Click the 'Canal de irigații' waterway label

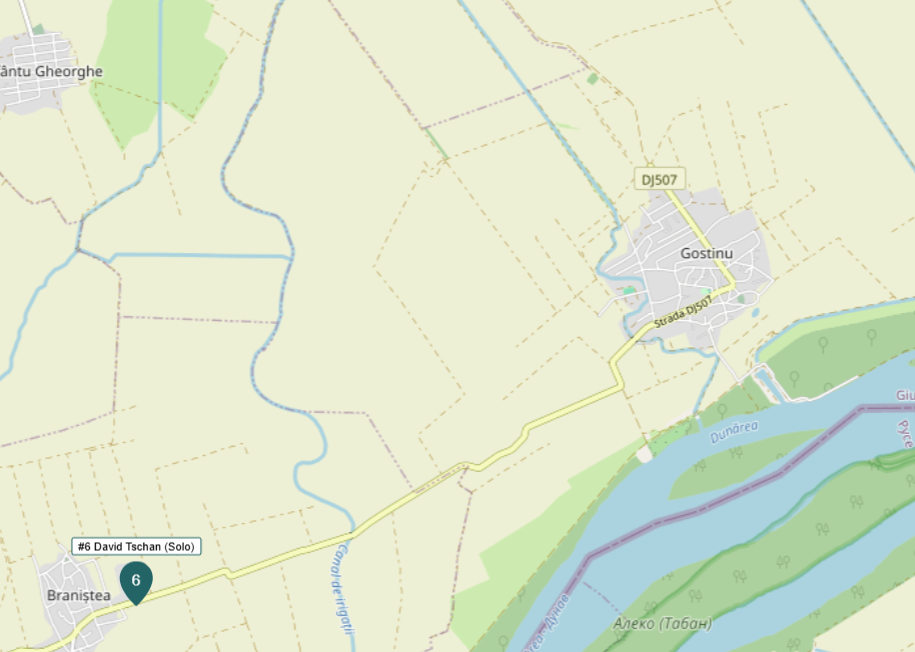(x=345, y=590)
